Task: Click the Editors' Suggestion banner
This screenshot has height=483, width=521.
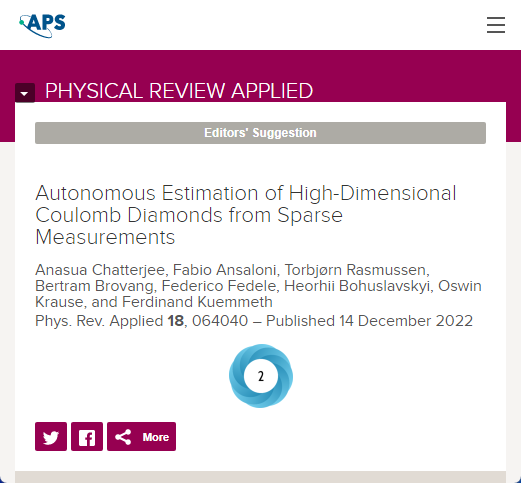Action: tap(260, 133)
